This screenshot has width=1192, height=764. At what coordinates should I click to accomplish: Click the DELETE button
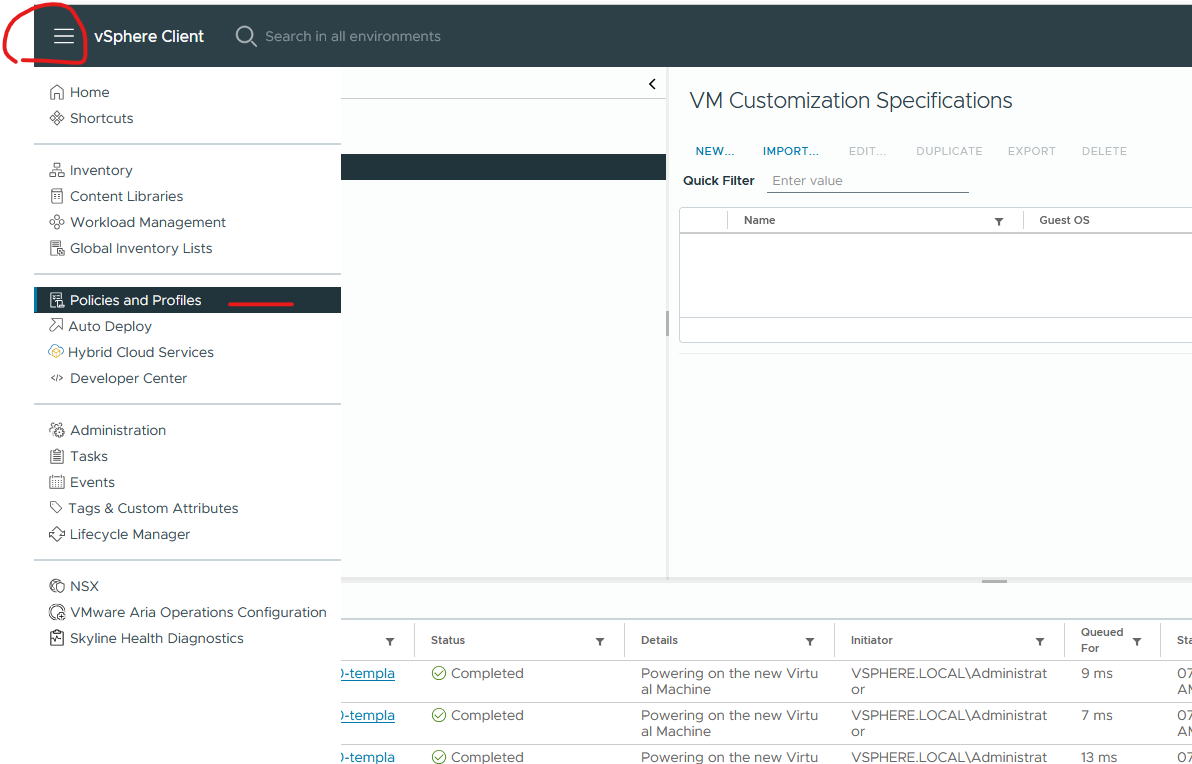(1104, 151)
